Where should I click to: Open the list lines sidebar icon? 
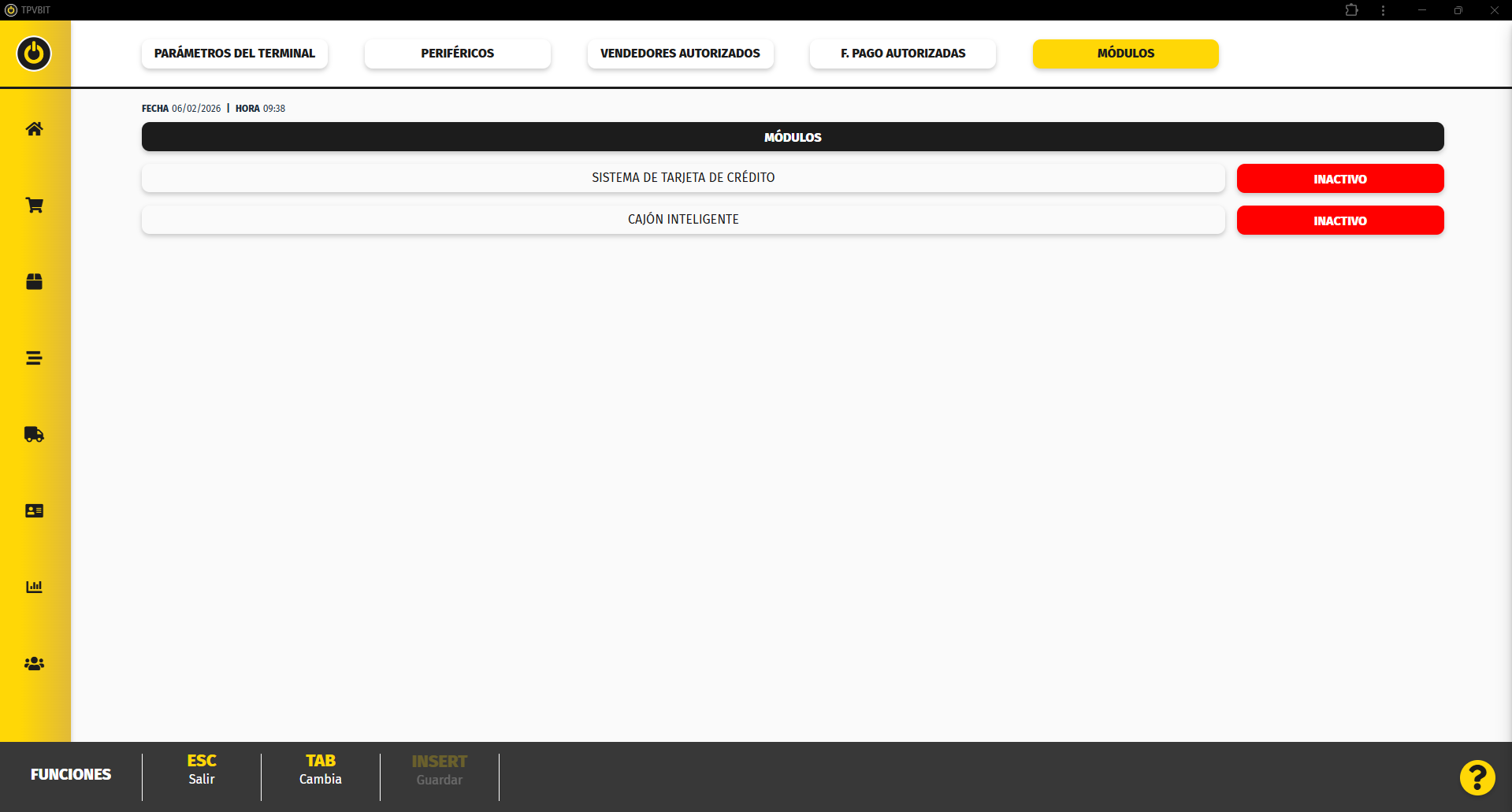(34, 358)
